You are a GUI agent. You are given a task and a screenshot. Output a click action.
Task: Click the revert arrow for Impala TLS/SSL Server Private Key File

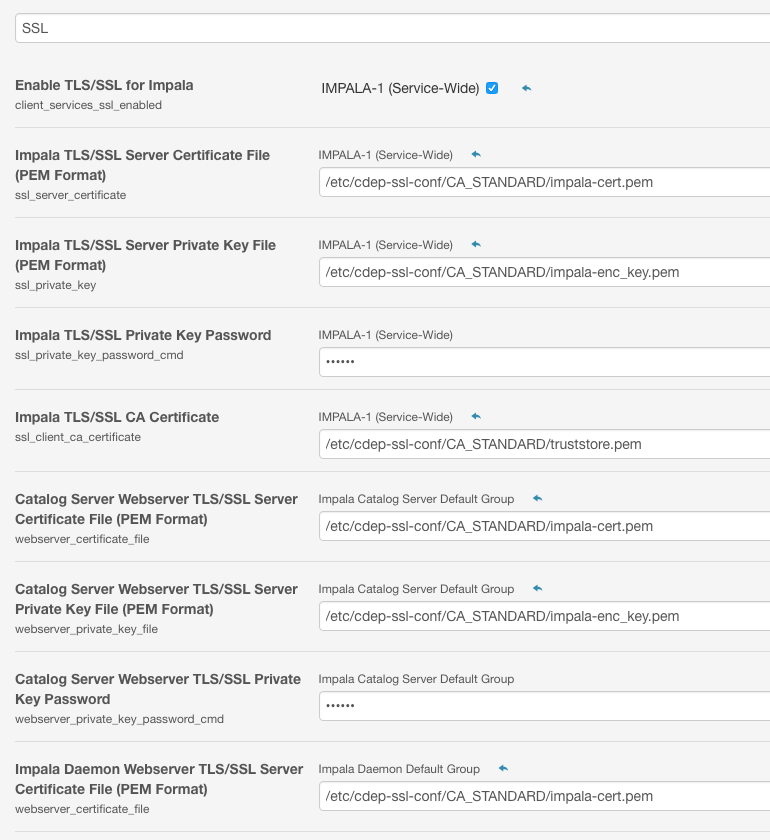tap(476, 245)
